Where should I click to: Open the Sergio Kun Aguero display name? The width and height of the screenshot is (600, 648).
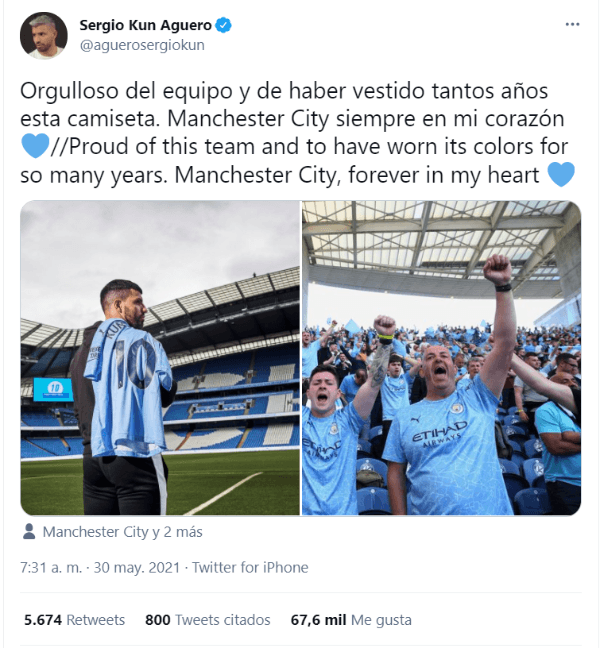tap(145, 25)
